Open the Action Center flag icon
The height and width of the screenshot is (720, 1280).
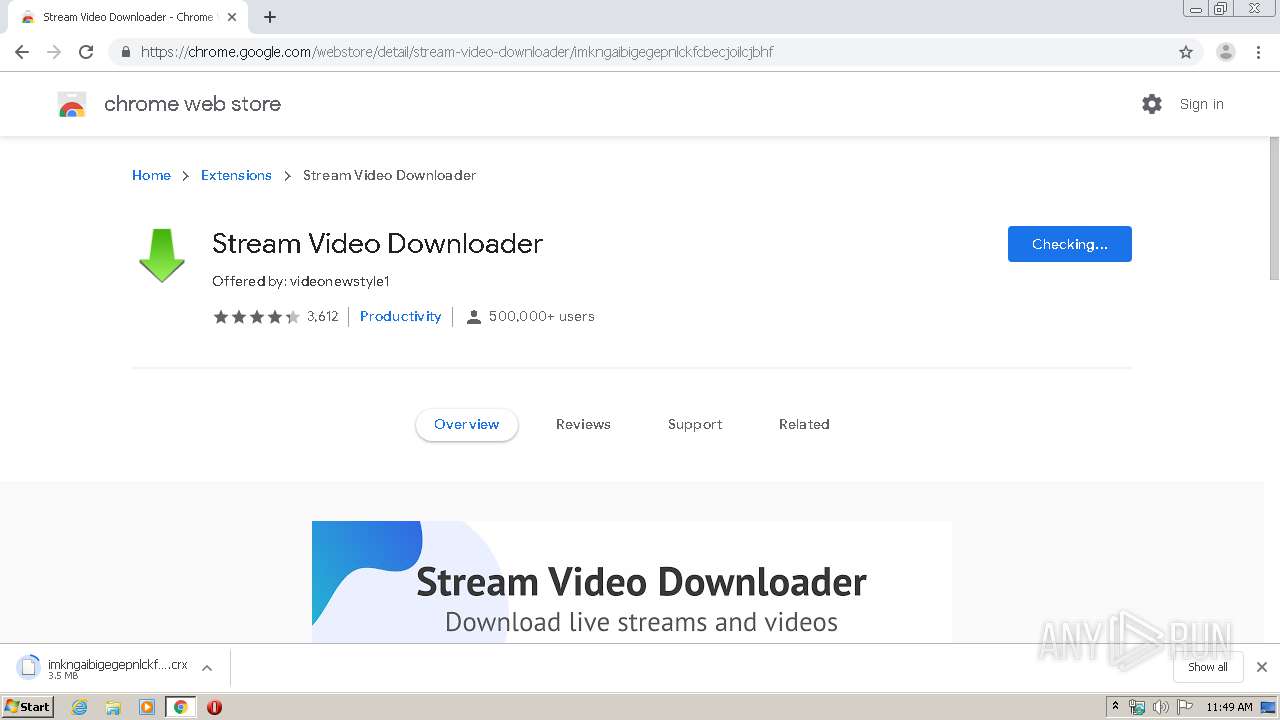[1184, 707]
